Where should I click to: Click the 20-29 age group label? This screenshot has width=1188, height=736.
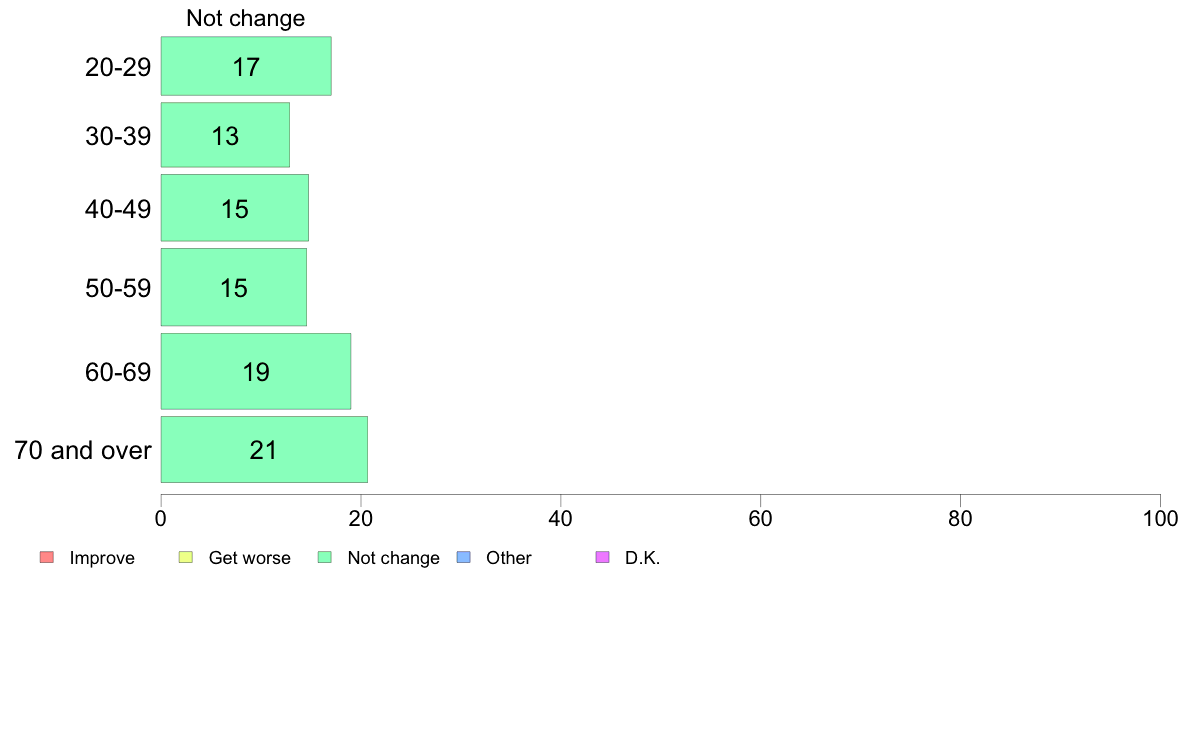click(x=118, y=67)
